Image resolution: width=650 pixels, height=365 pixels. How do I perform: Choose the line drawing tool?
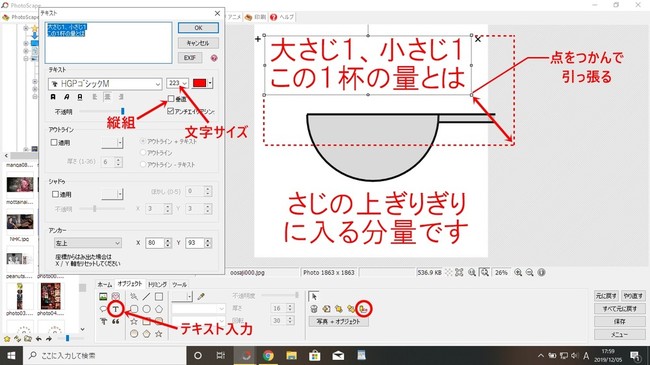[146, 297]
